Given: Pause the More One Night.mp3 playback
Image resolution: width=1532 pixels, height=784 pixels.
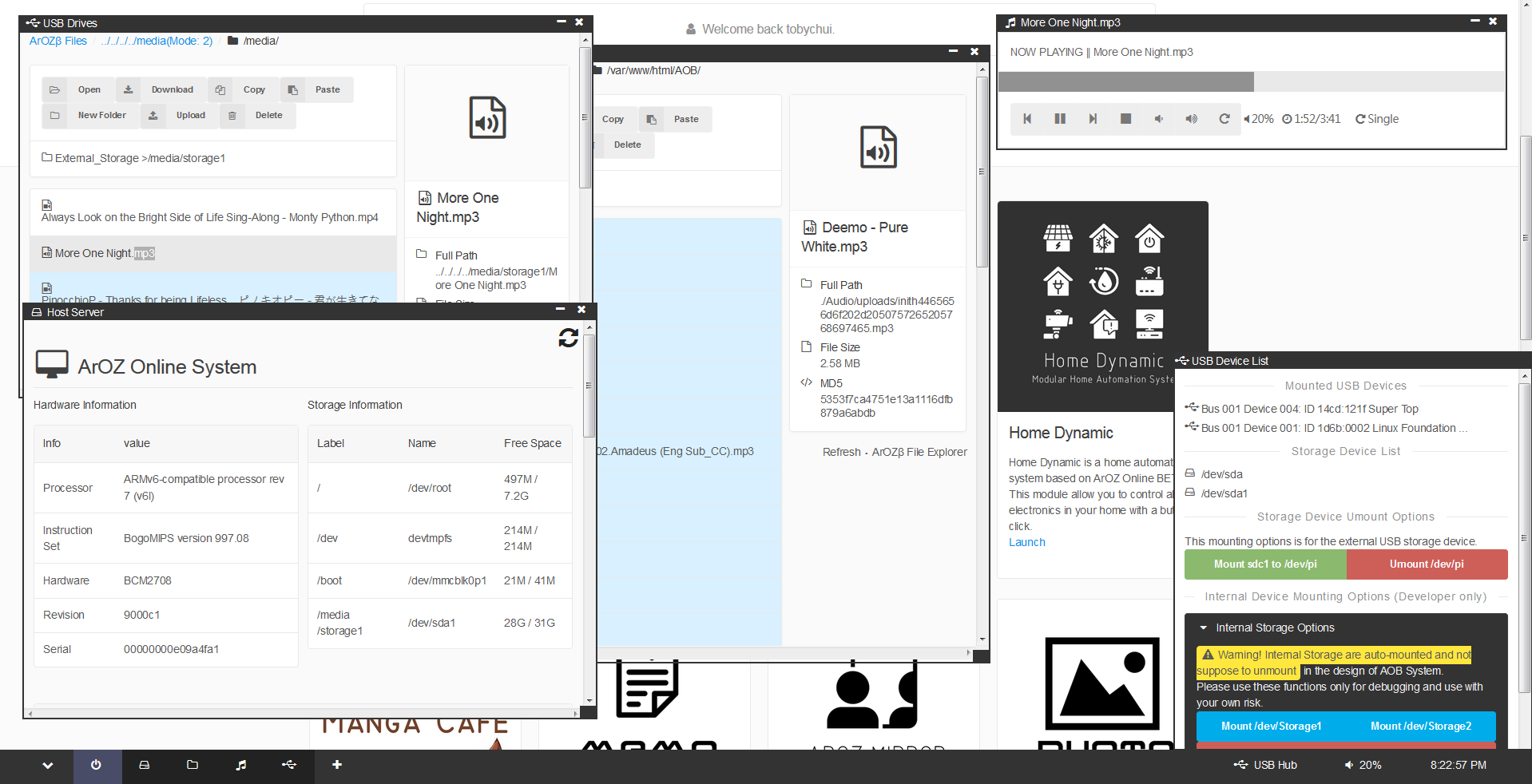Looking at the screenshot, I should click(1060, 119).
